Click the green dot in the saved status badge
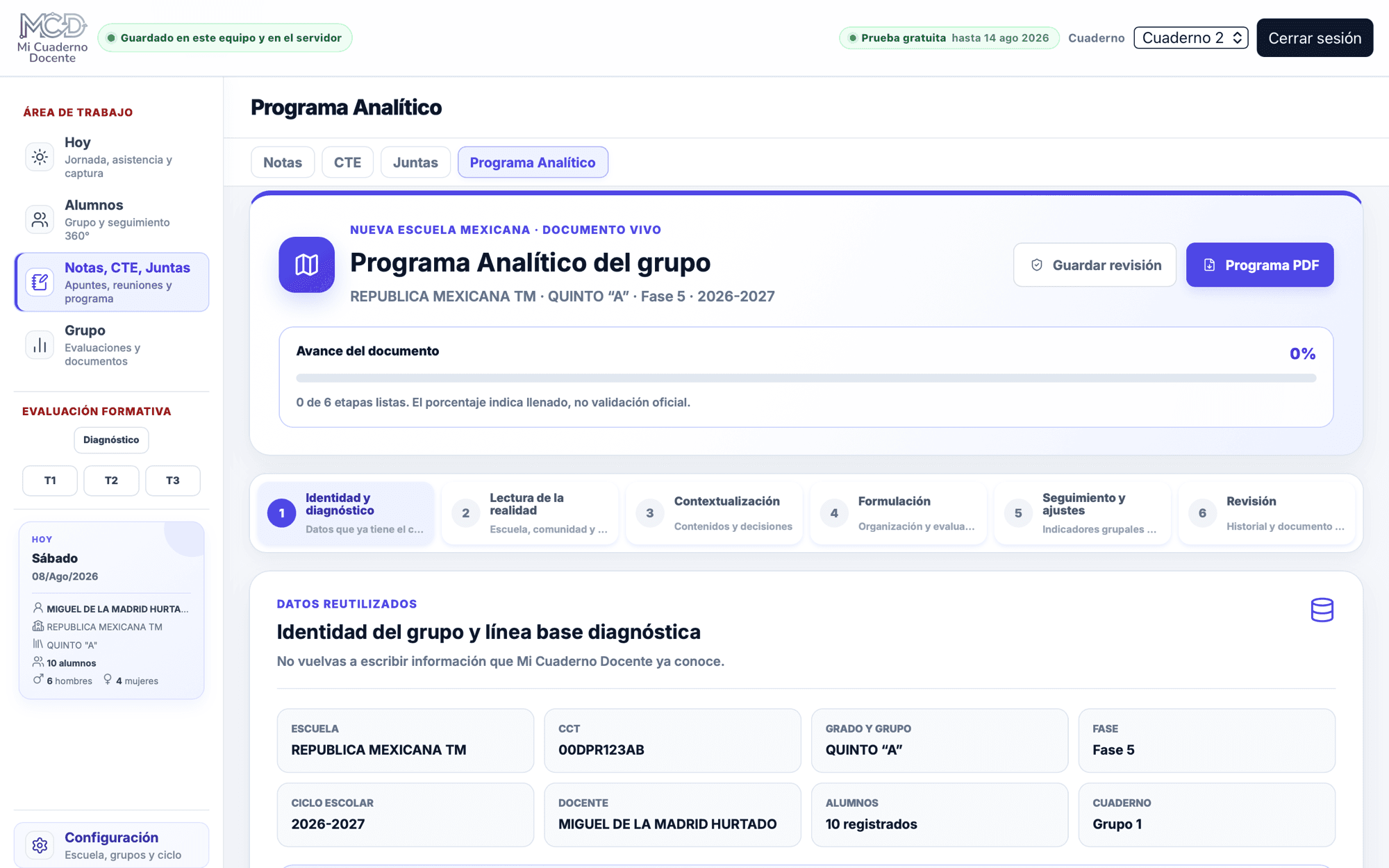 click(111, 37)
